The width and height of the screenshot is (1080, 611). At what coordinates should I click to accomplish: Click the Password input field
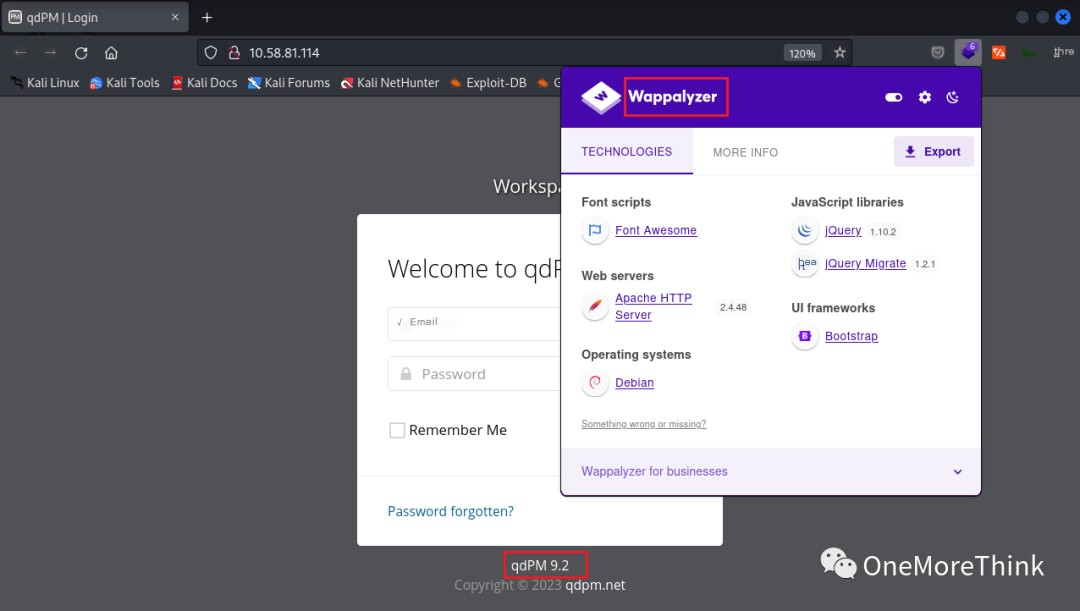(x=475, y=373)
